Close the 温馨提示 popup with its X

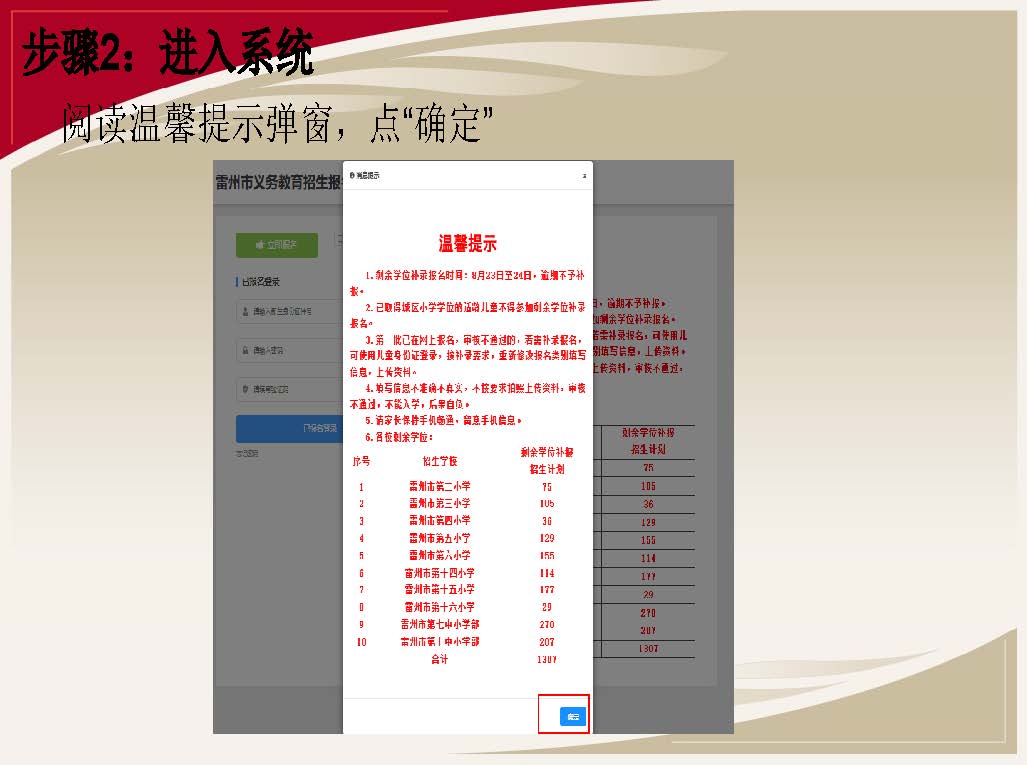[584, 176]
